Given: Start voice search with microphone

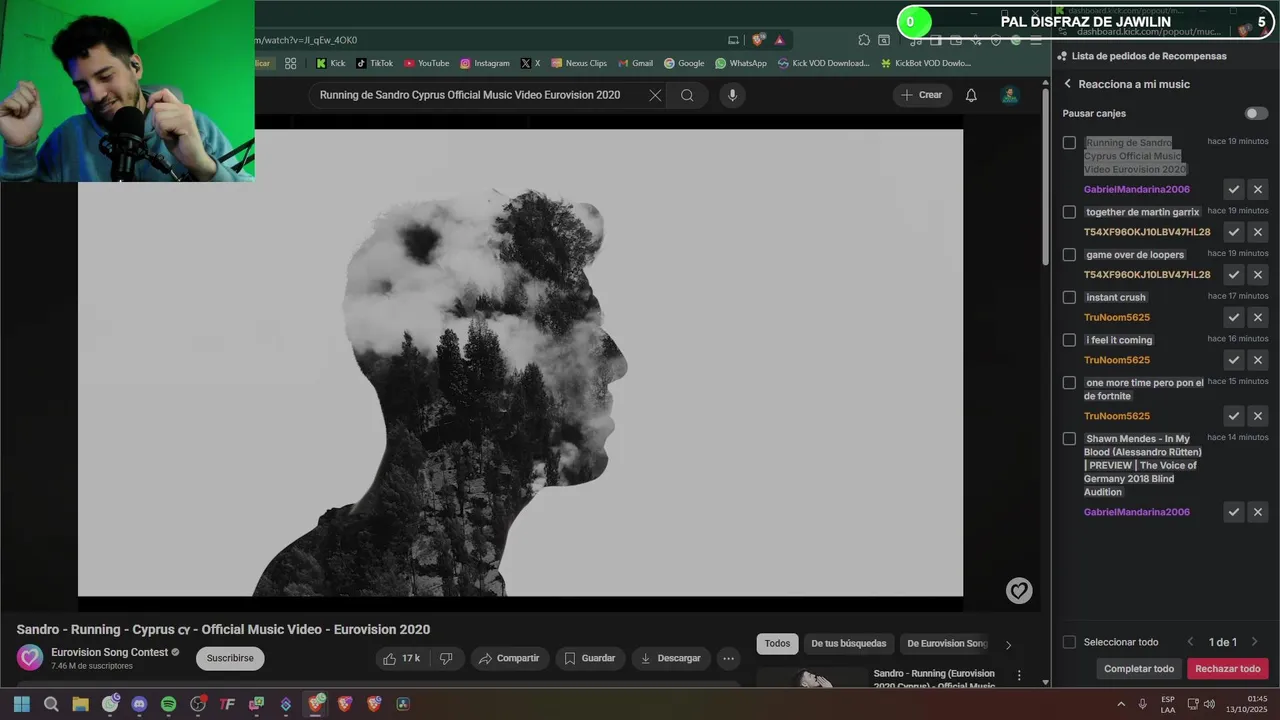Looking at the screenshot, I should coord(732,95).
